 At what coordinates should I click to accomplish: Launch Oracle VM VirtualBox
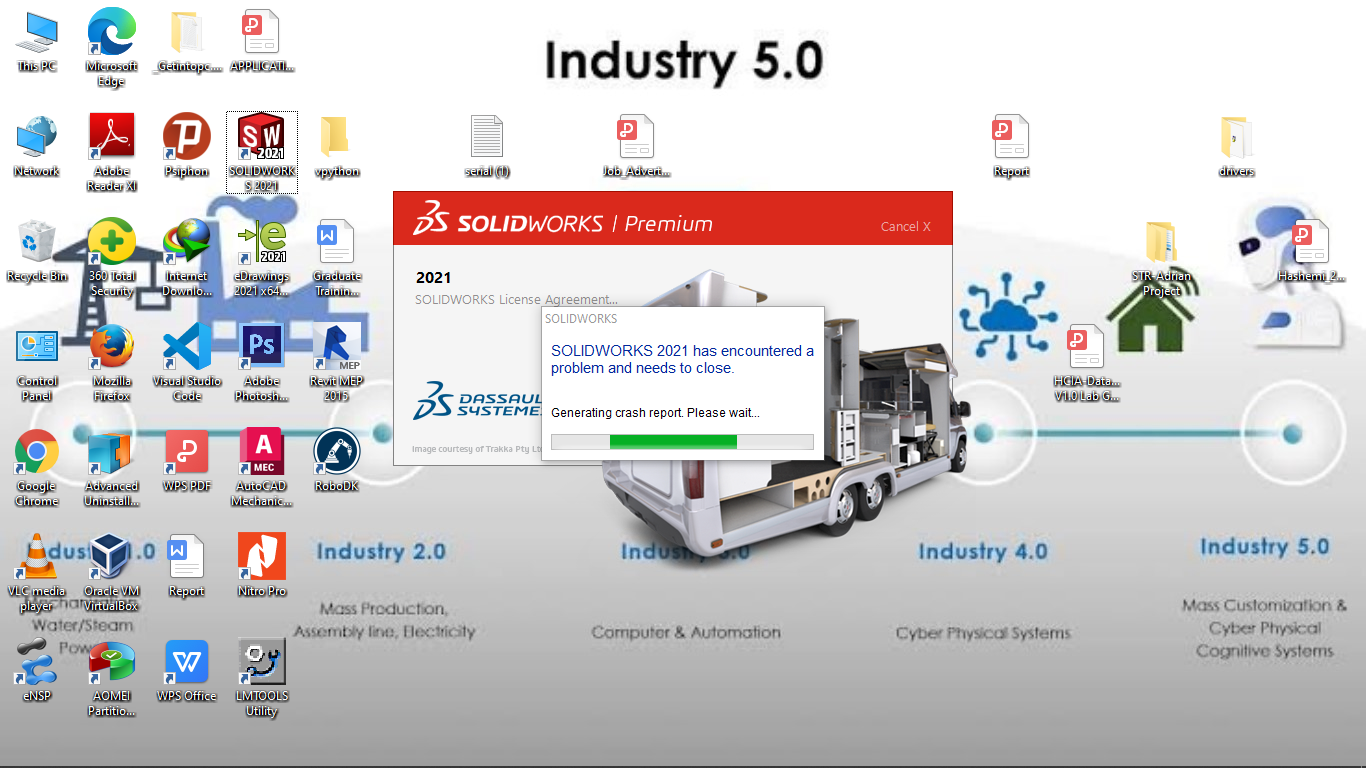coord(111,572)
